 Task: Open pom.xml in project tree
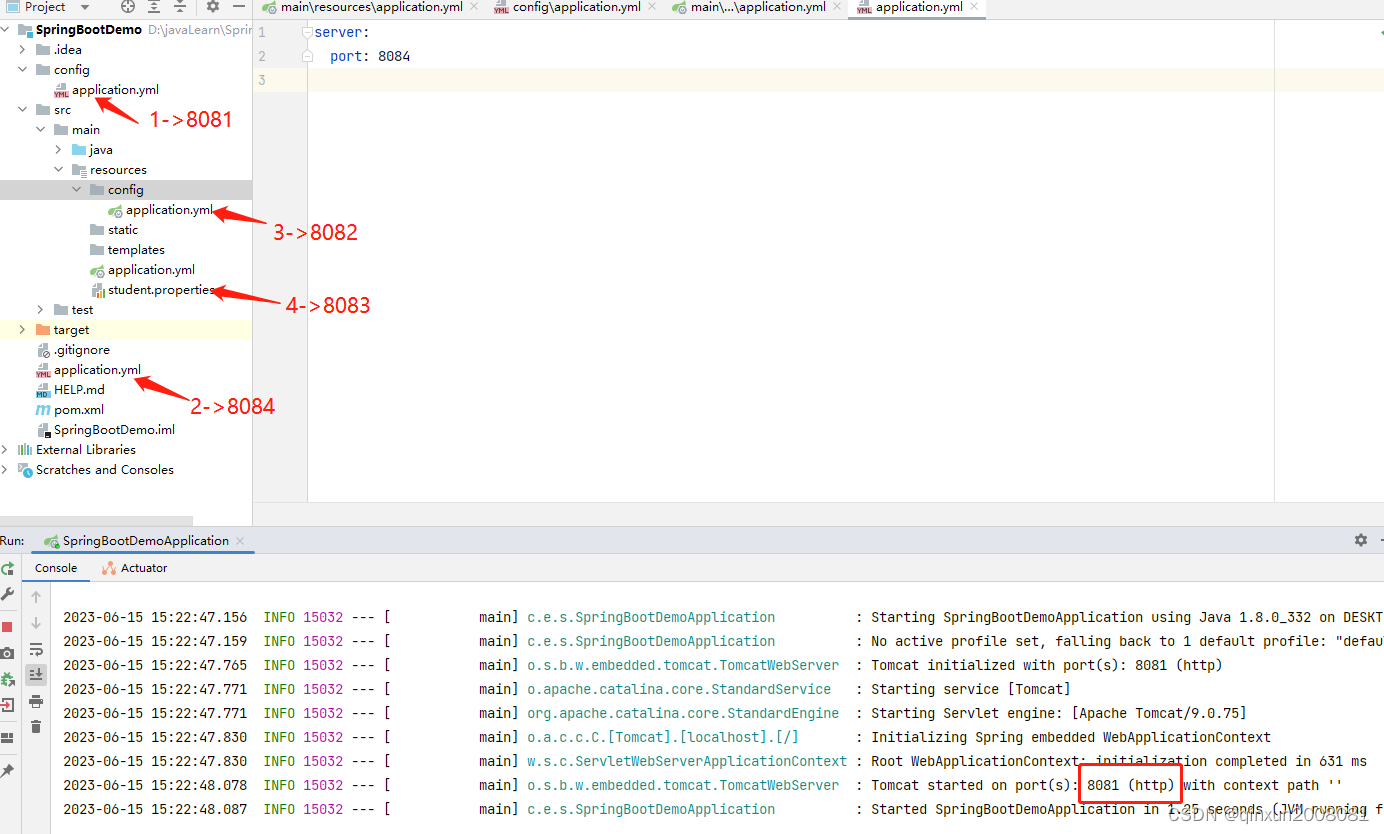(79, 410)
